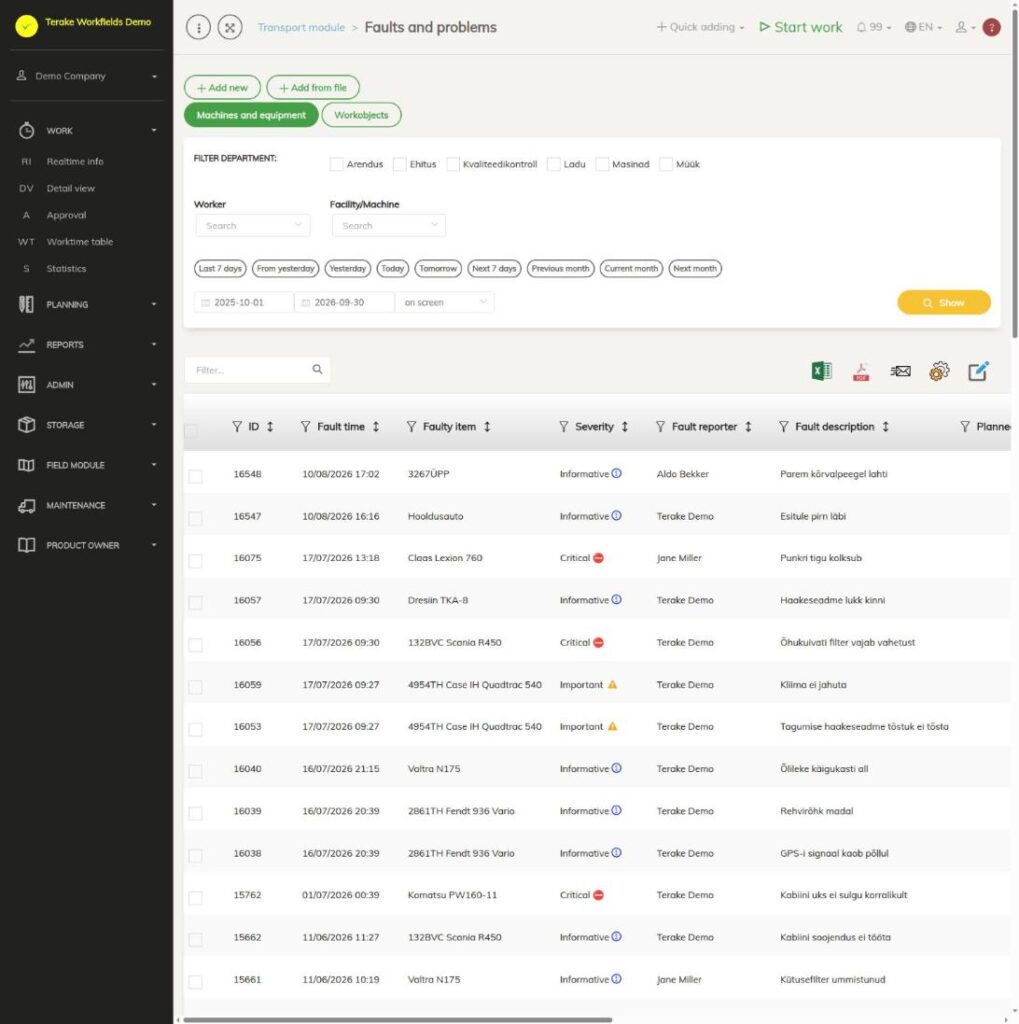This screenshot has width=1019, height=1024.
Task: Click the Add new button
Action: (222, 88)
